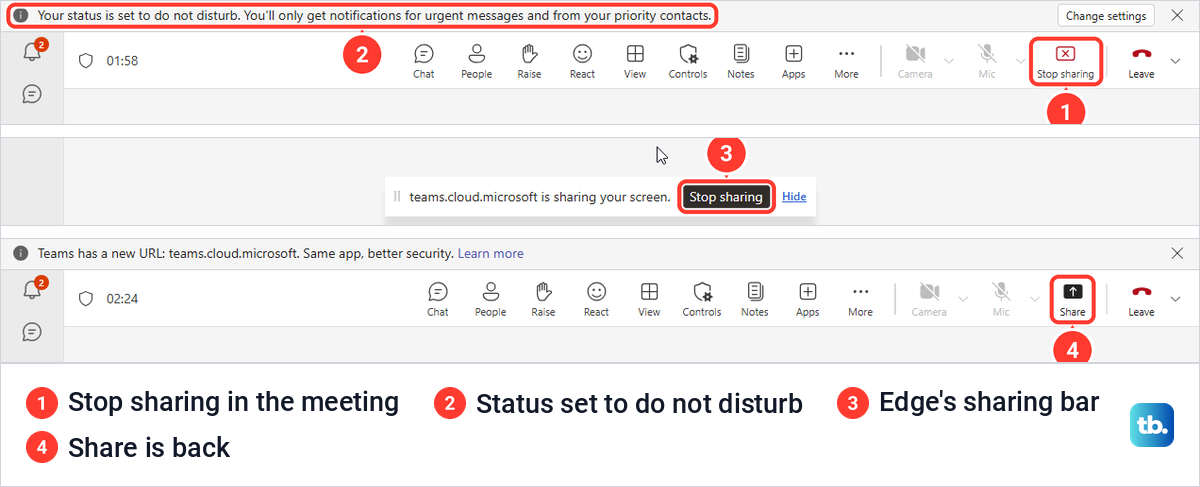This screenshot has height=487, width=1200.
Task: Open More options in the 02:24 toolbar
Action: pyautogui.click(x=860, y=298)
